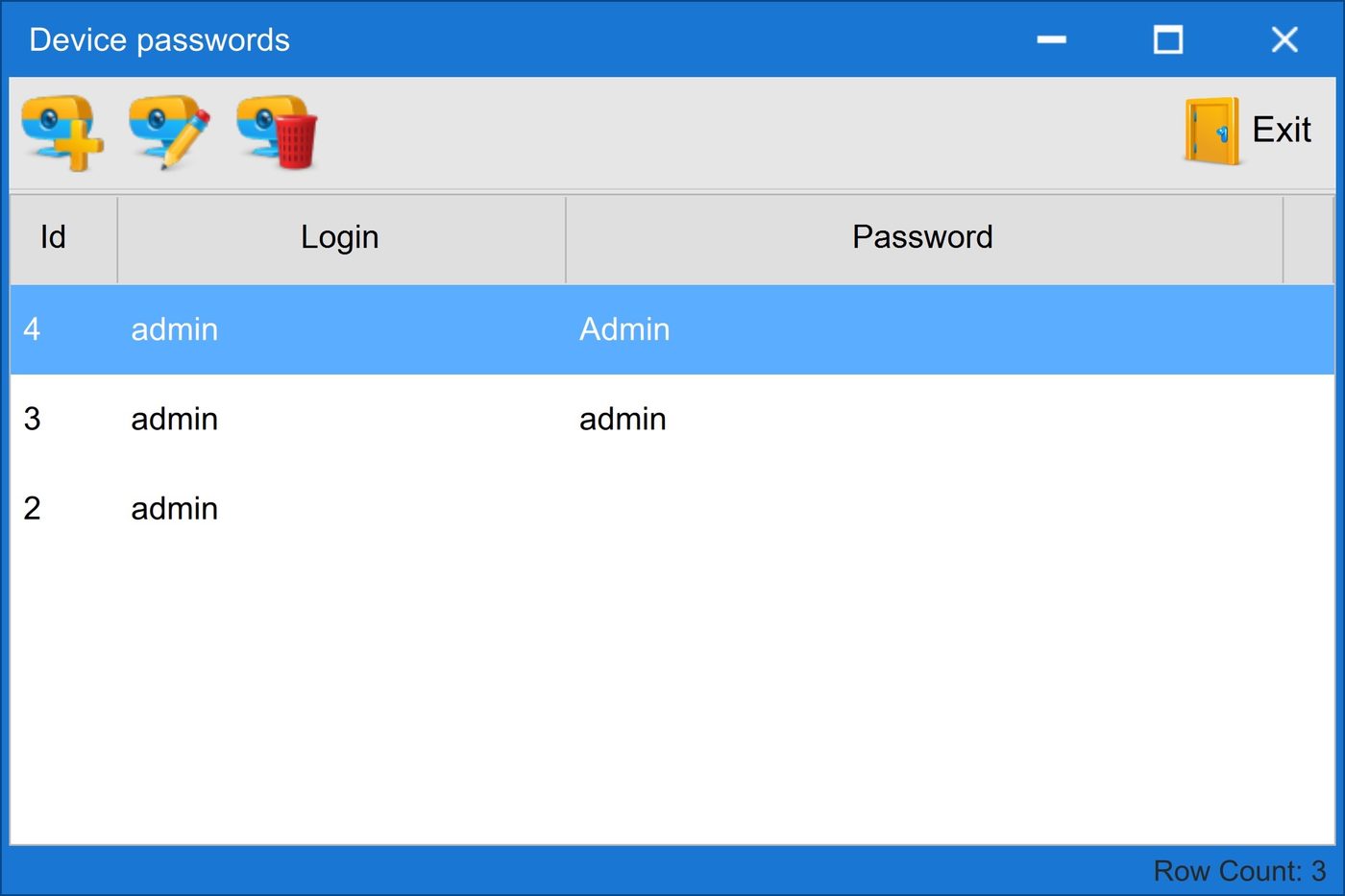Select the row with Id 3
The image size is (1345, 896).
384,419
